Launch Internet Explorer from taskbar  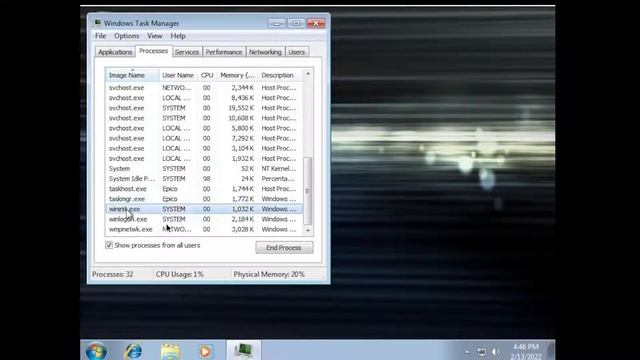tap(133, 351)
